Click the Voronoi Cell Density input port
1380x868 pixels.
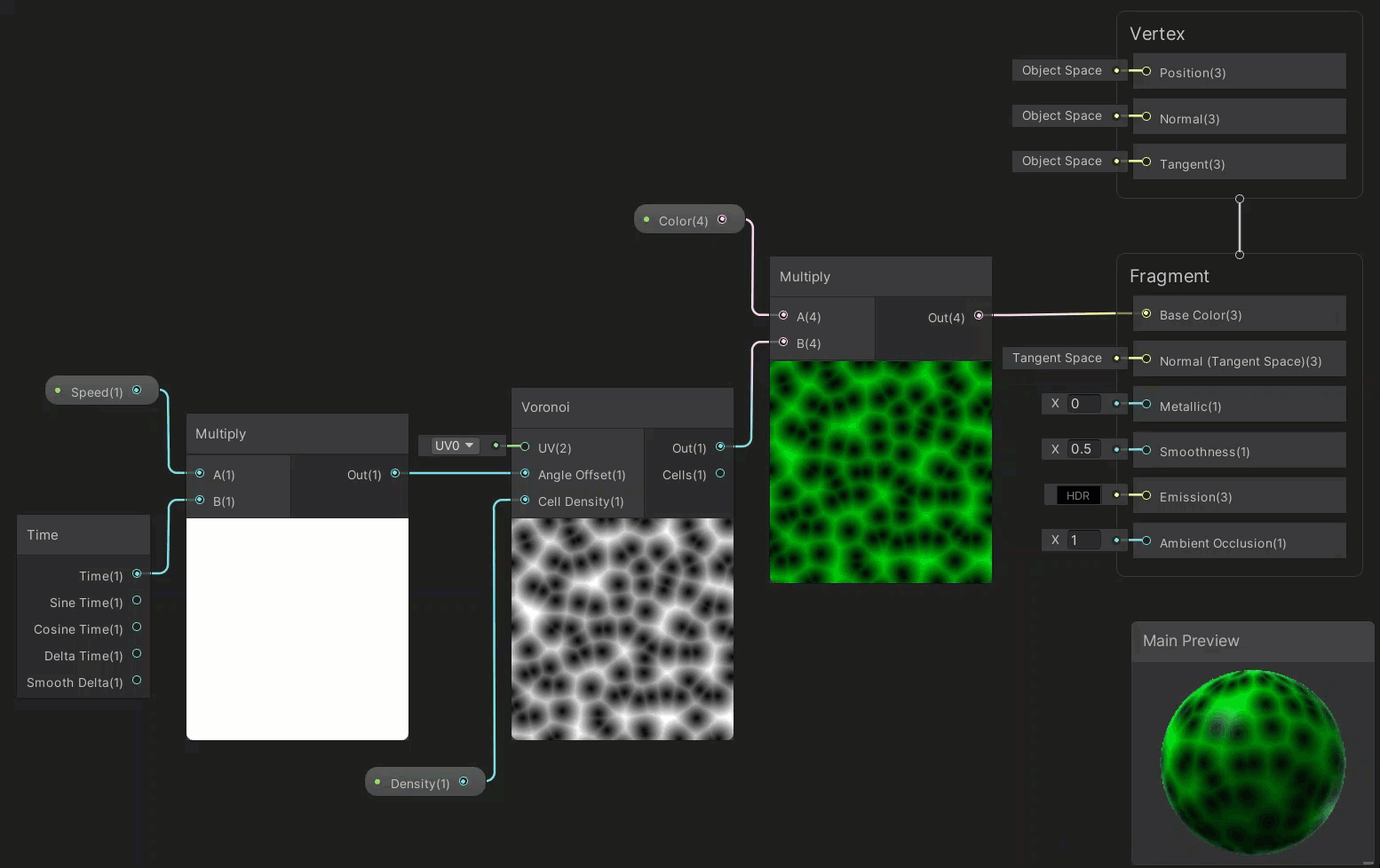pyautogui.click(x=525, y=501)
